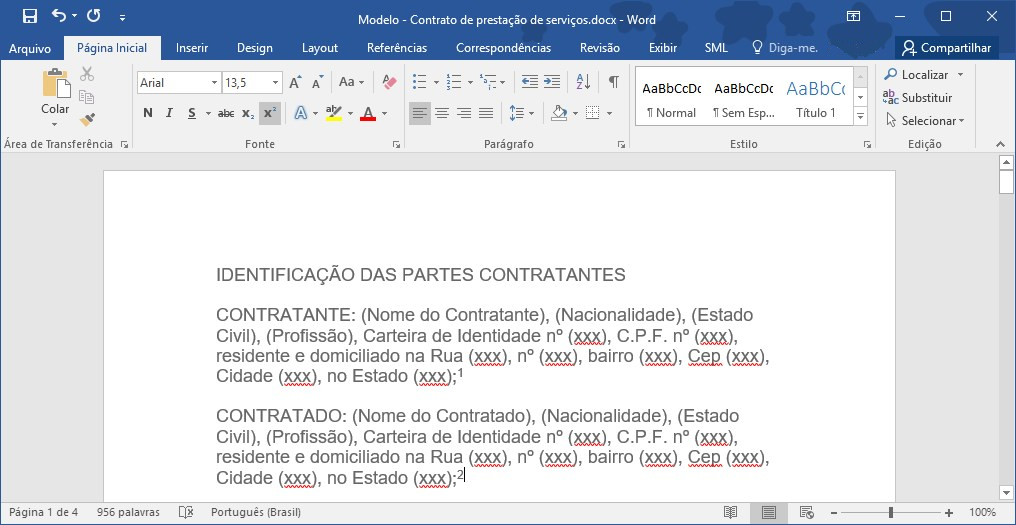Click the Compartilhar button

(946, 48)
